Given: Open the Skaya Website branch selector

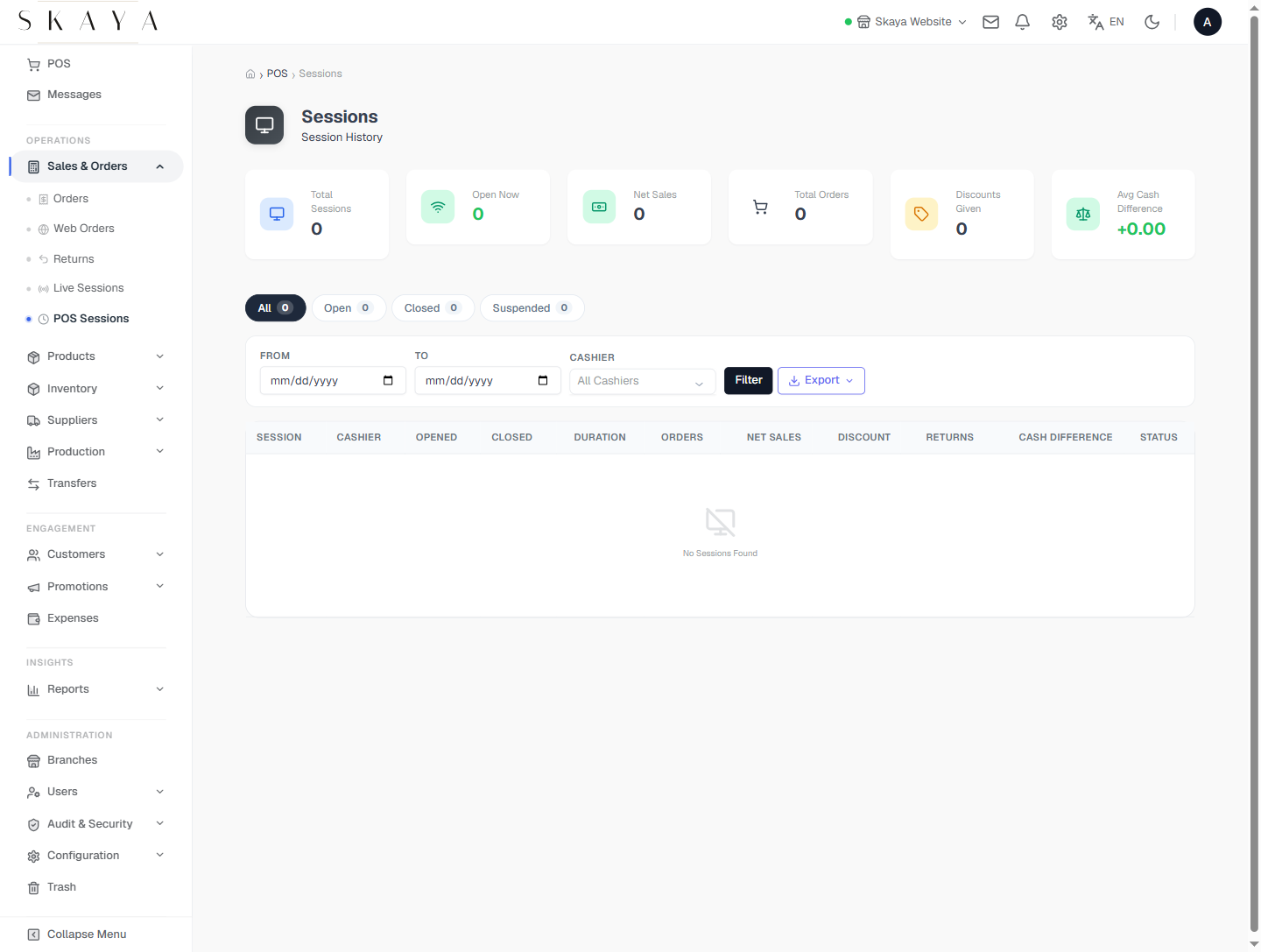Looking at the screenshot, I should 905,22.
